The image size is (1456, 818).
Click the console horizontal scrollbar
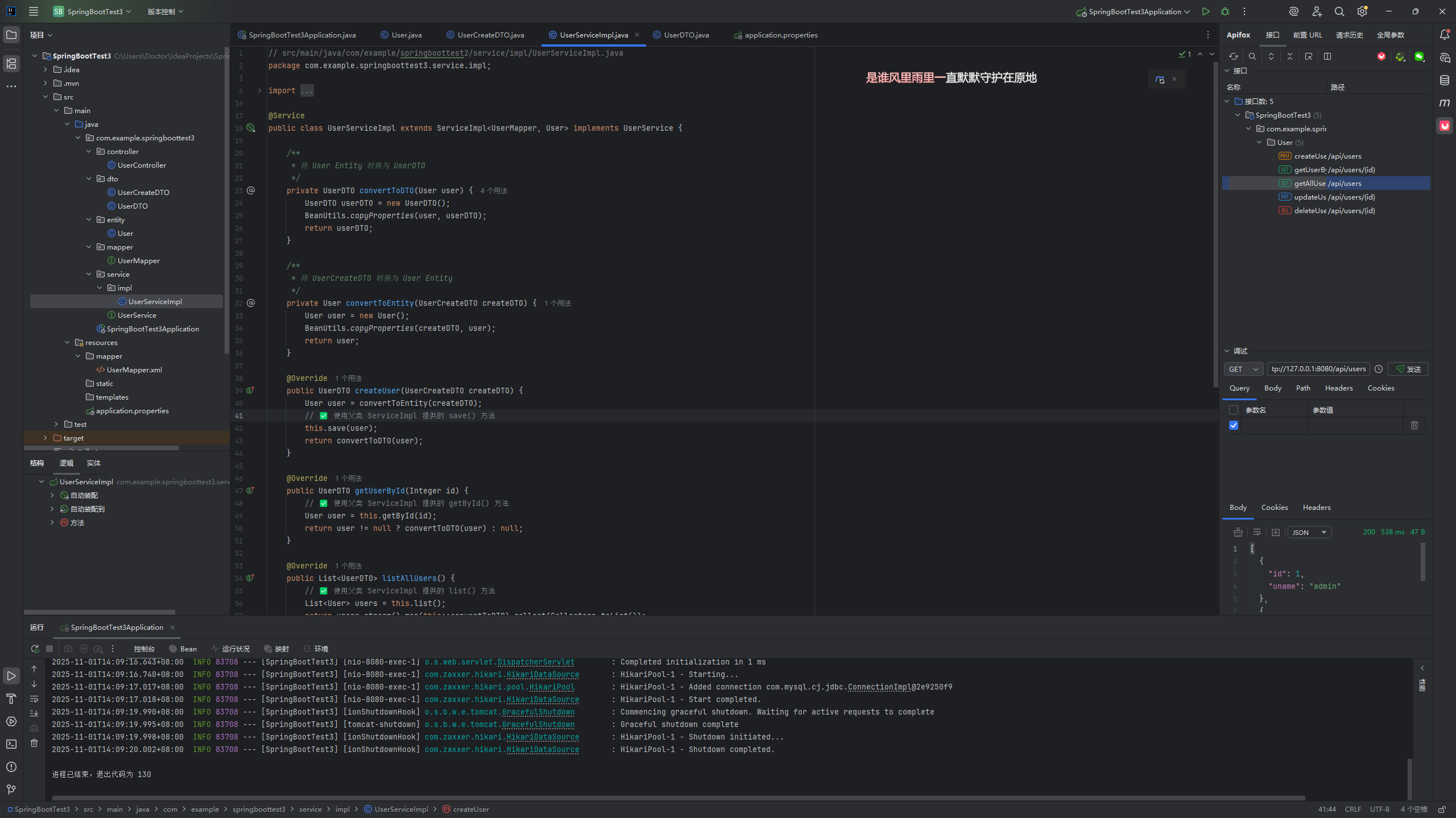(x=677, y=798)
